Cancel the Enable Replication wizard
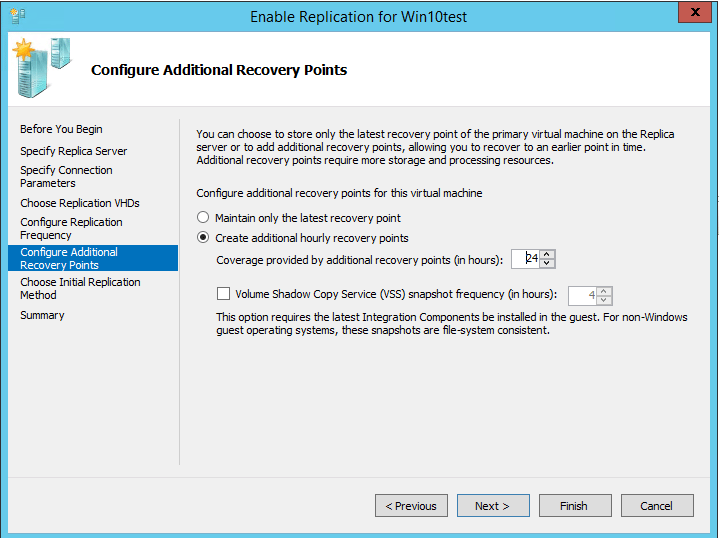The width and height of the screenshot is (719, 538). coord(657,506)
